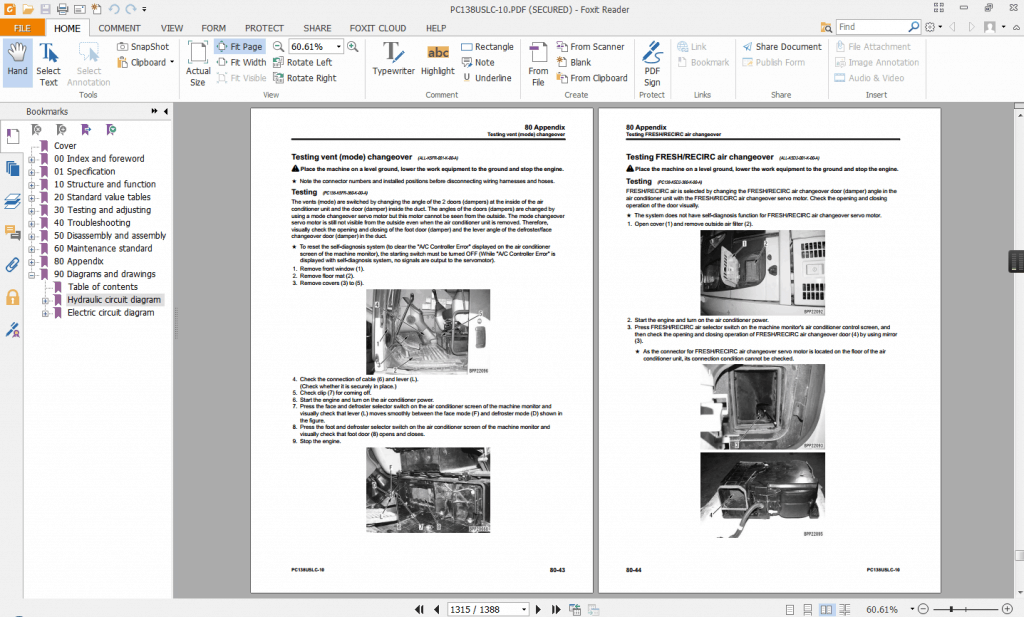Expand the 00 Index and foreword bookmark
The height and width of the screenshot is (617, 1024).
(31, 159)
